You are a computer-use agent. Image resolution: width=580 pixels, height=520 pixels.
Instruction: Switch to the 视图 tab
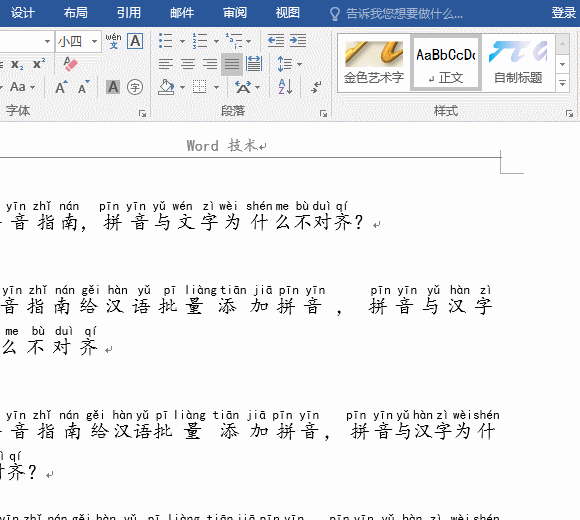tap(288, 13)
